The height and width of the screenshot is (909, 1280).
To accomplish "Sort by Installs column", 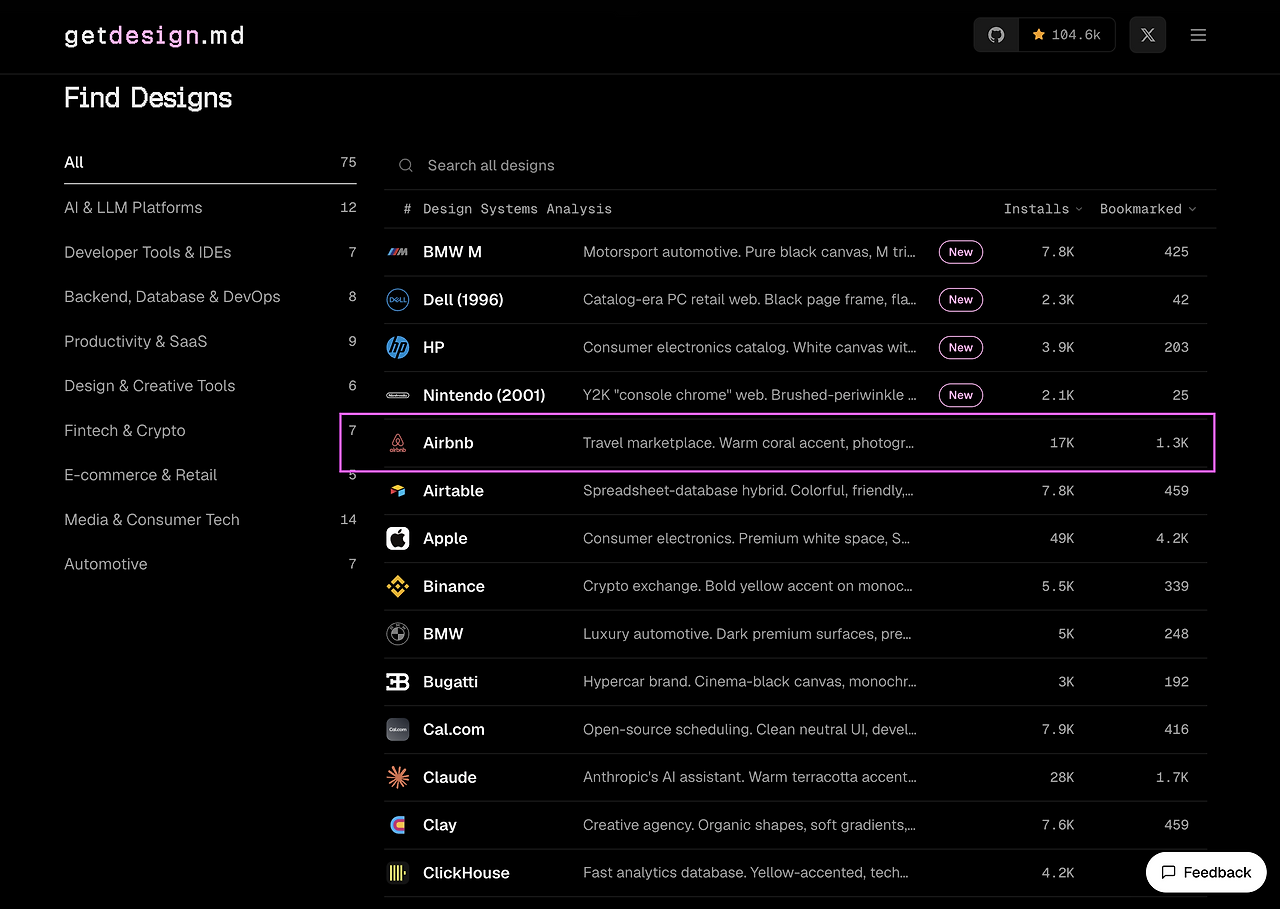I will (x=1043, y=209).
